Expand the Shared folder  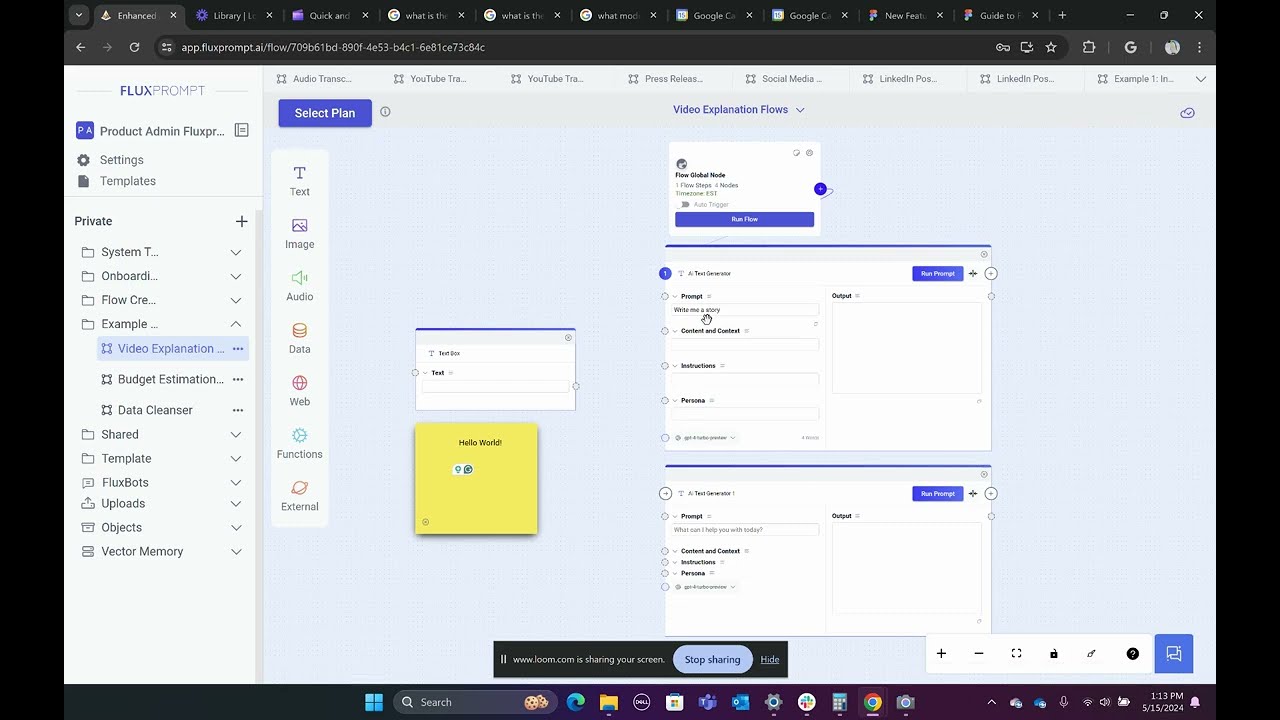236,434
